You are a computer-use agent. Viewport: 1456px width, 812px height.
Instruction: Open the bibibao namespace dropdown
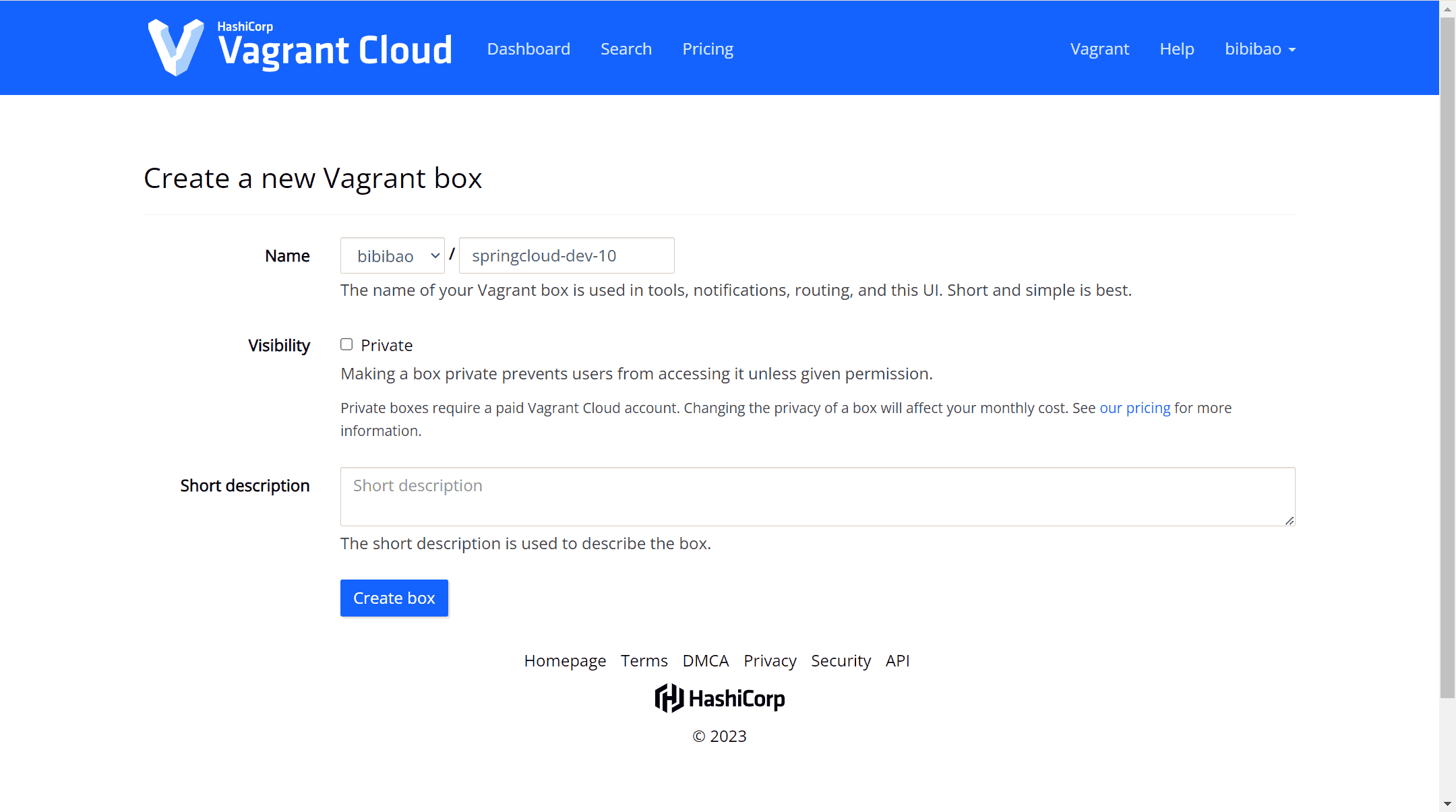392,255
